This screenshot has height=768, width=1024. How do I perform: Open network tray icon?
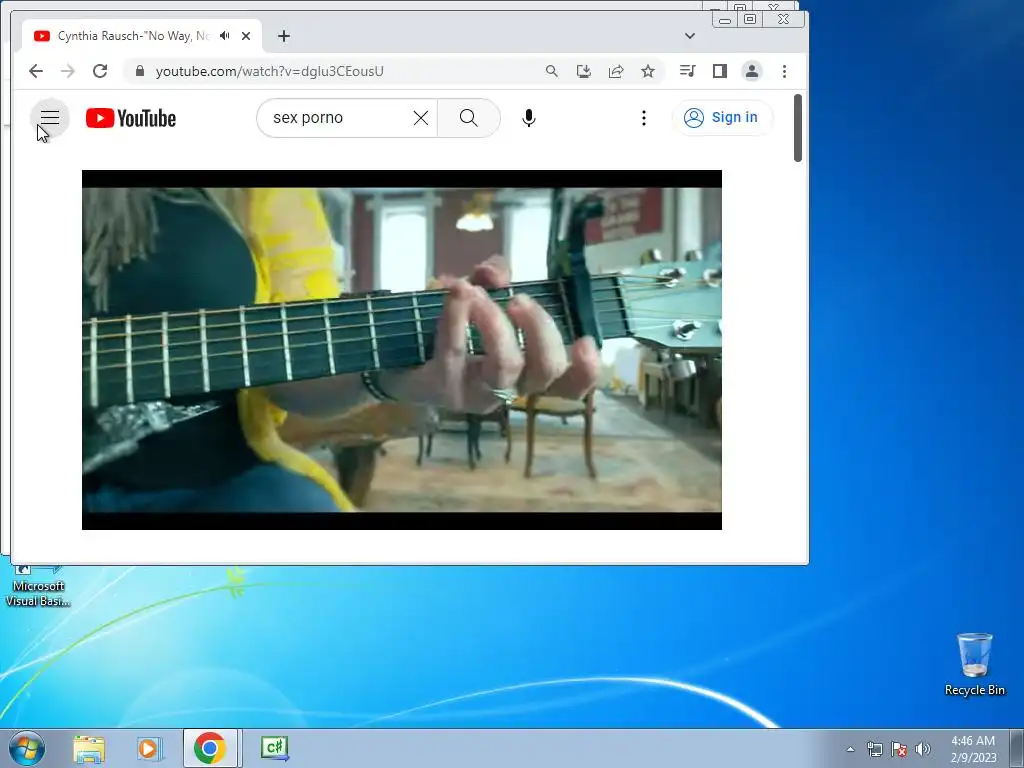click(874, 749)
